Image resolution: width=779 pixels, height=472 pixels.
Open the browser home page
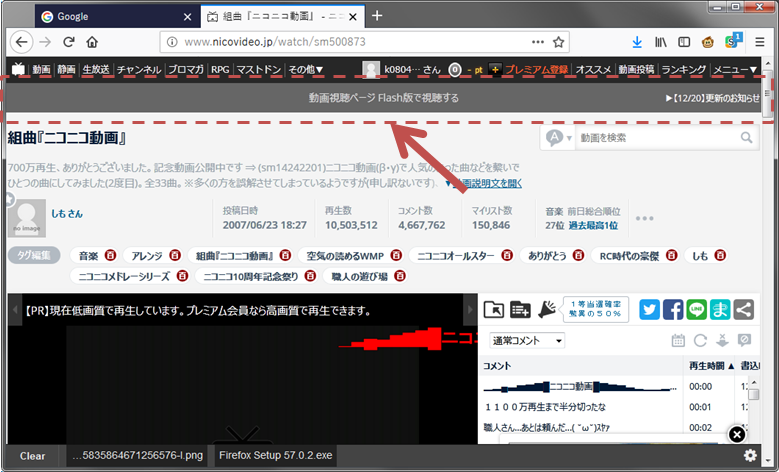pyautogui.click(x=92, y=42)
